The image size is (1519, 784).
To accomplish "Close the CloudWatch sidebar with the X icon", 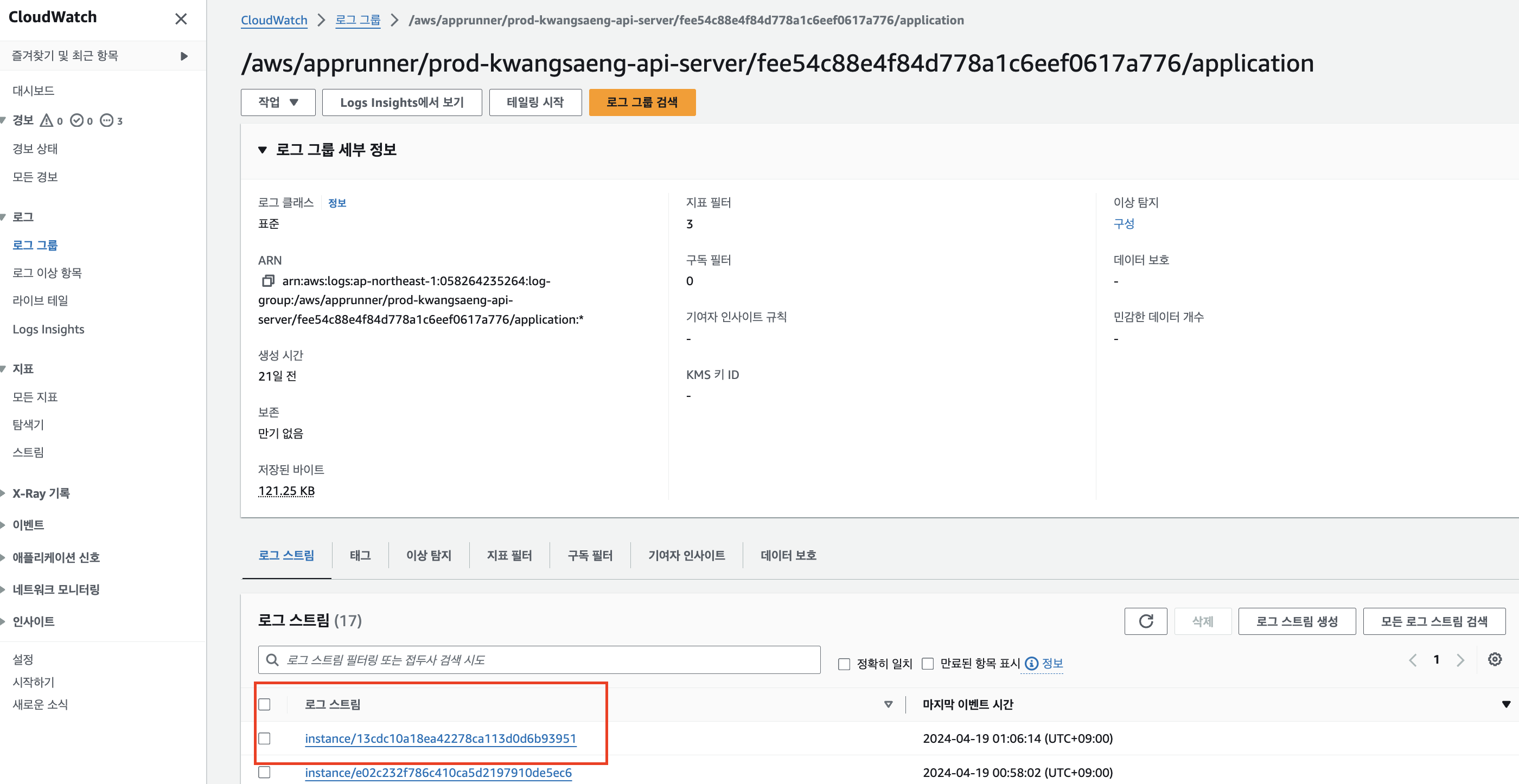I will 181,19.
